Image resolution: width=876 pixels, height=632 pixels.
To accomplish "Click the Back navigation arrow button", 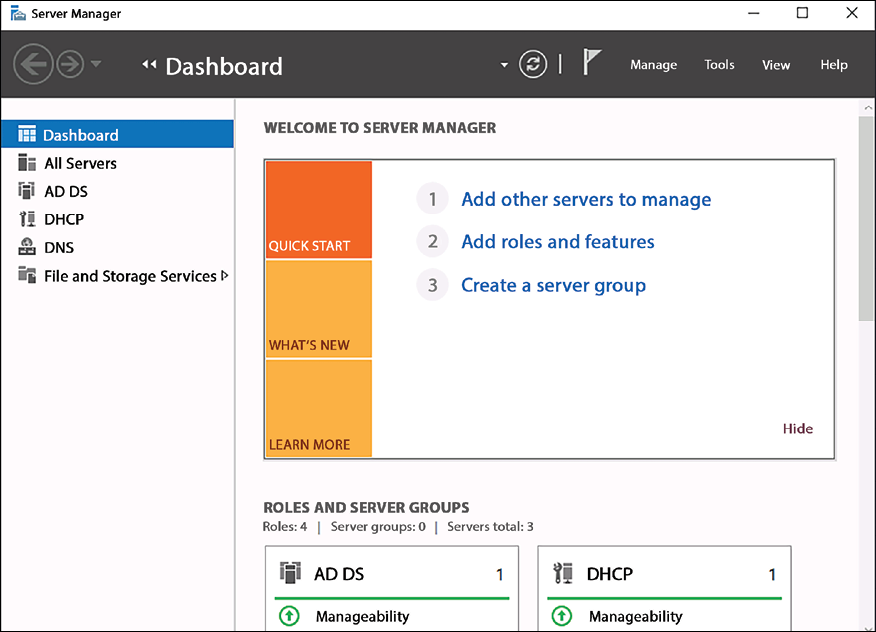I will coord(33,64).
